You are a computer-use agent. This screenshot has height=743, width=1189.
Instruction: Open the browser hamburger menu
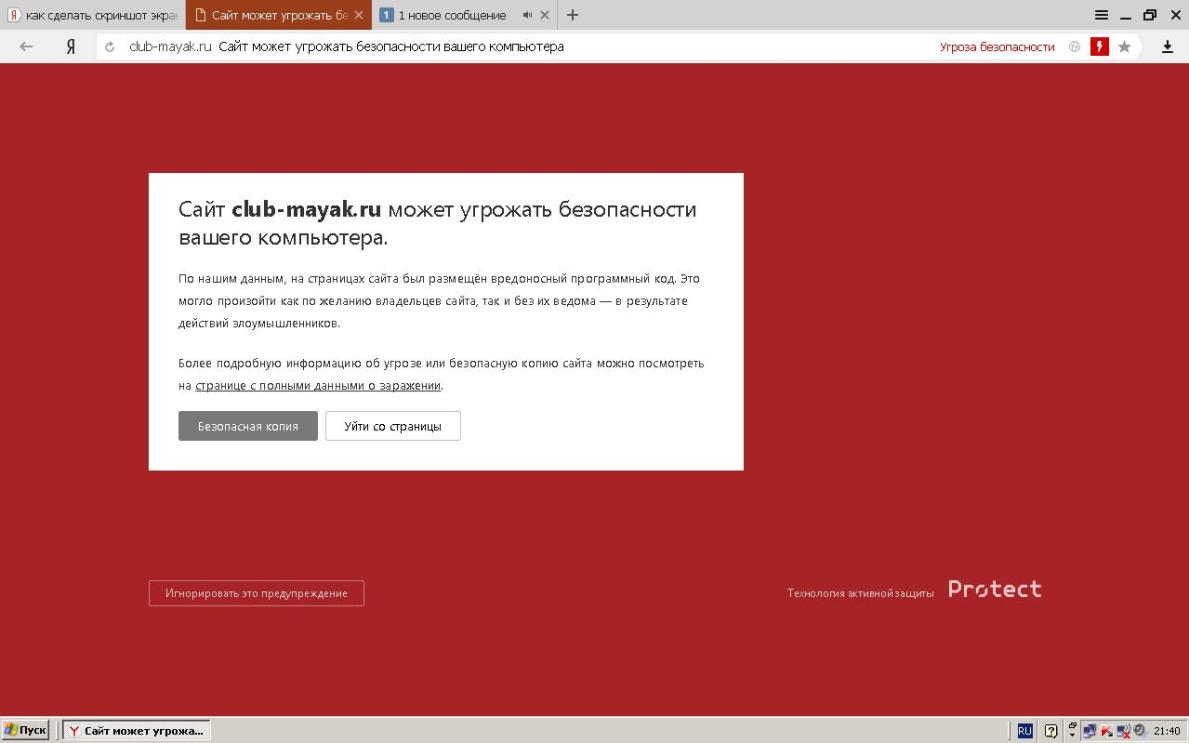tap(1101, 15)
